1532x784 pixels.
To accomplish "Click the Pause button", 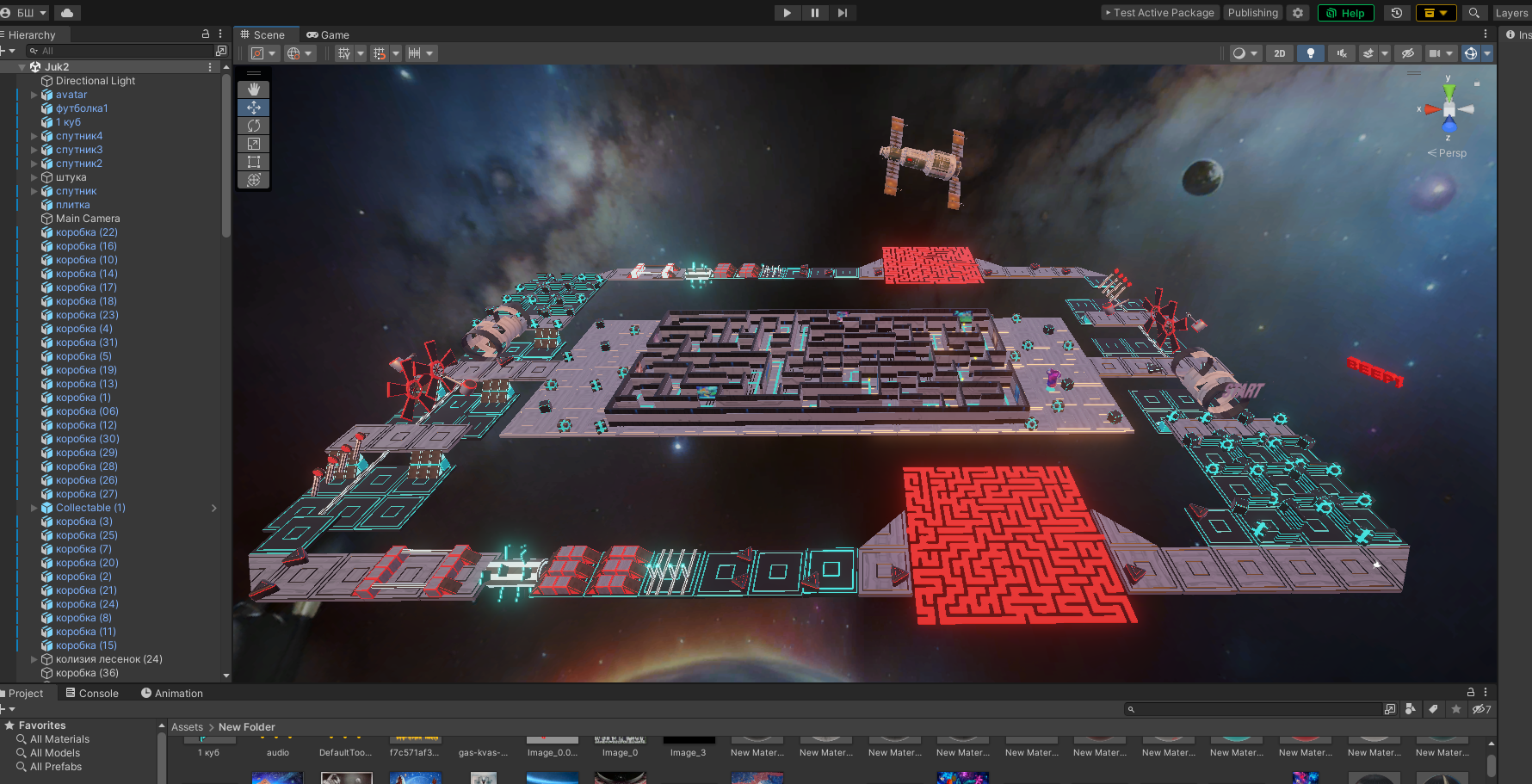I will [814, 13].
